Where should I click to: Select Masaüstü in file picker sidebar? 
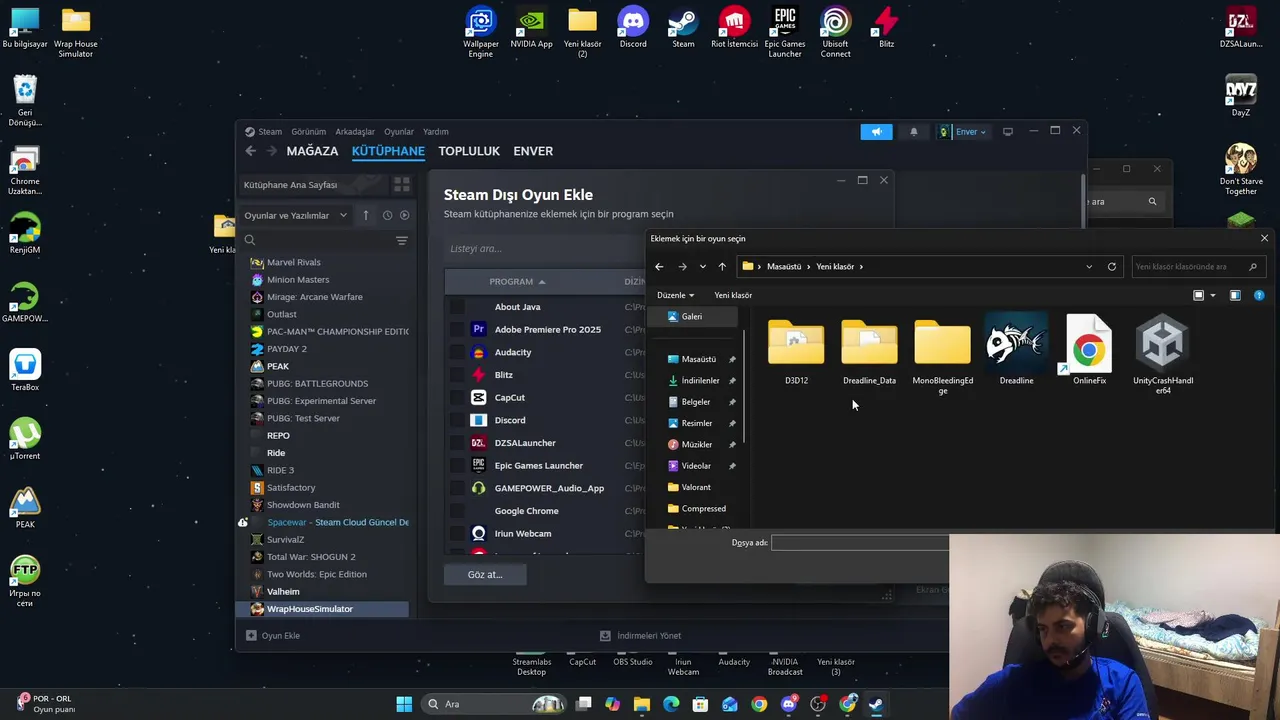pos(699,359)
